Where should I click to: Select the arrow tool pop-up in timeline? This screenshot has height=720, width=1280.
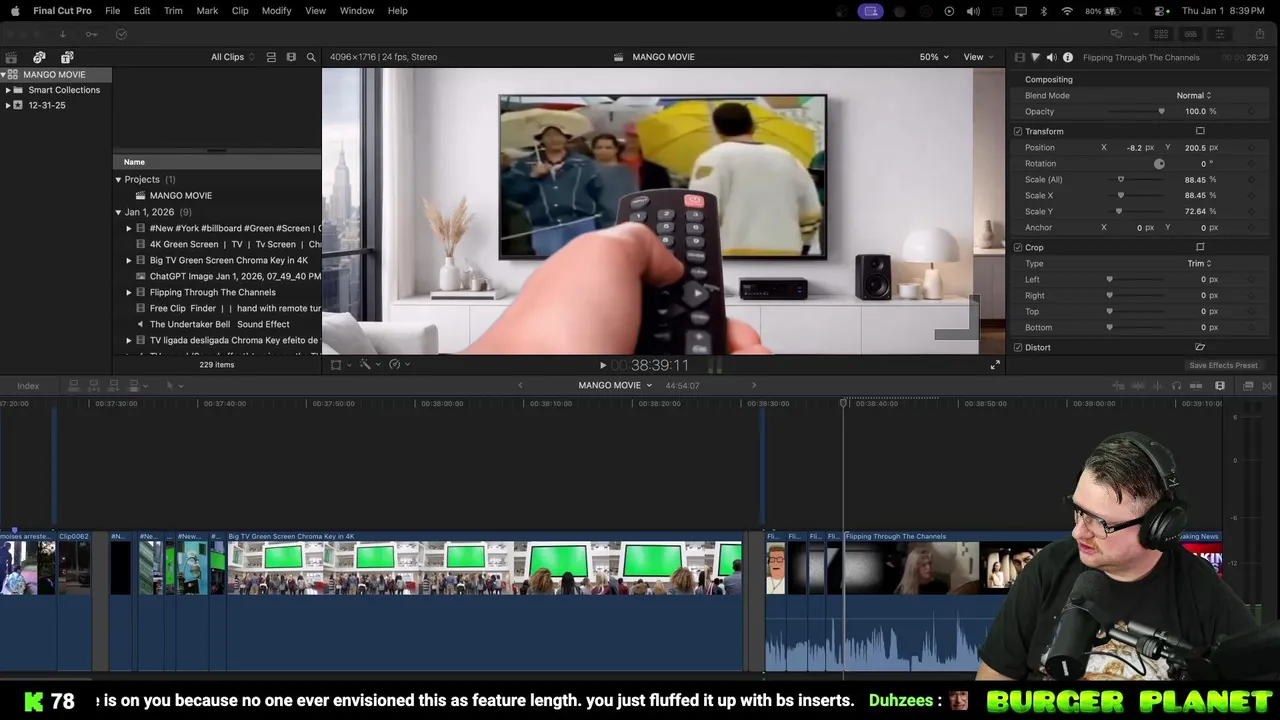click(x=173, y=386)
